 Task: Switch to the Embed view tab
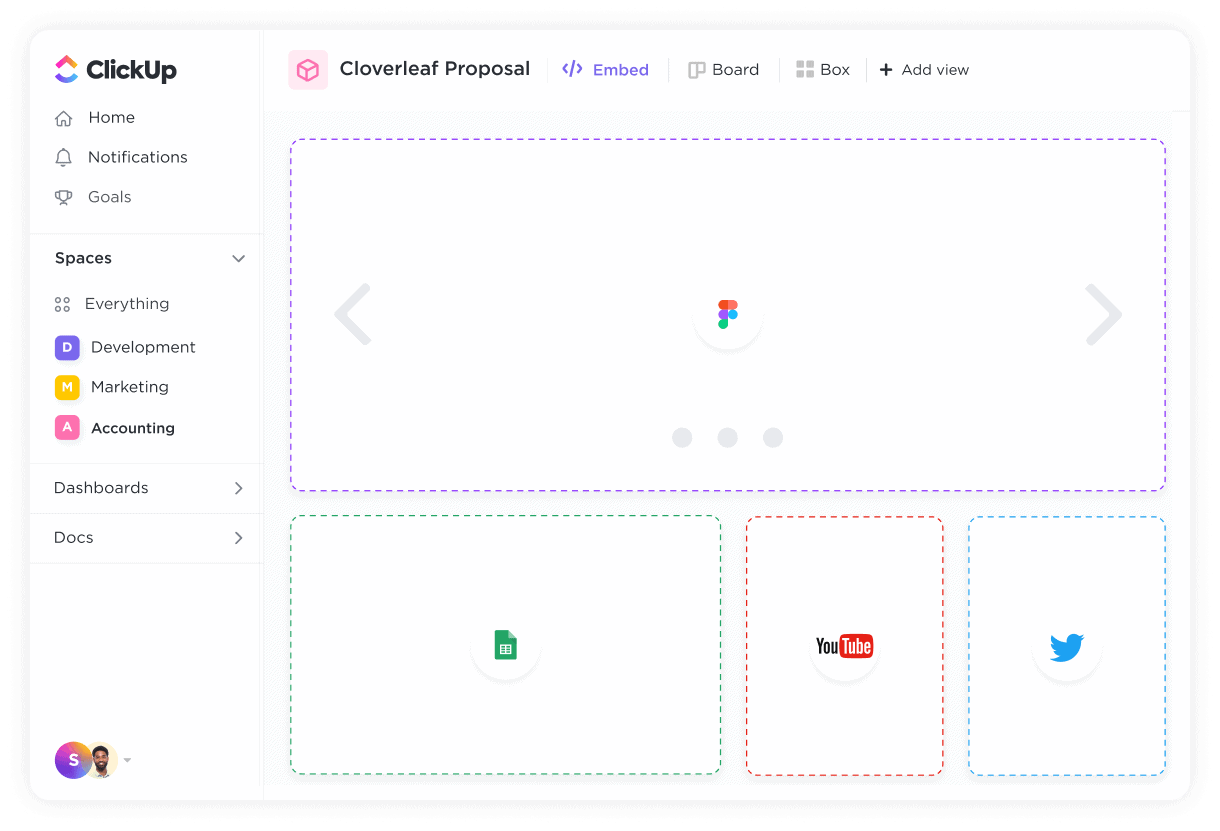coord(605,70)
